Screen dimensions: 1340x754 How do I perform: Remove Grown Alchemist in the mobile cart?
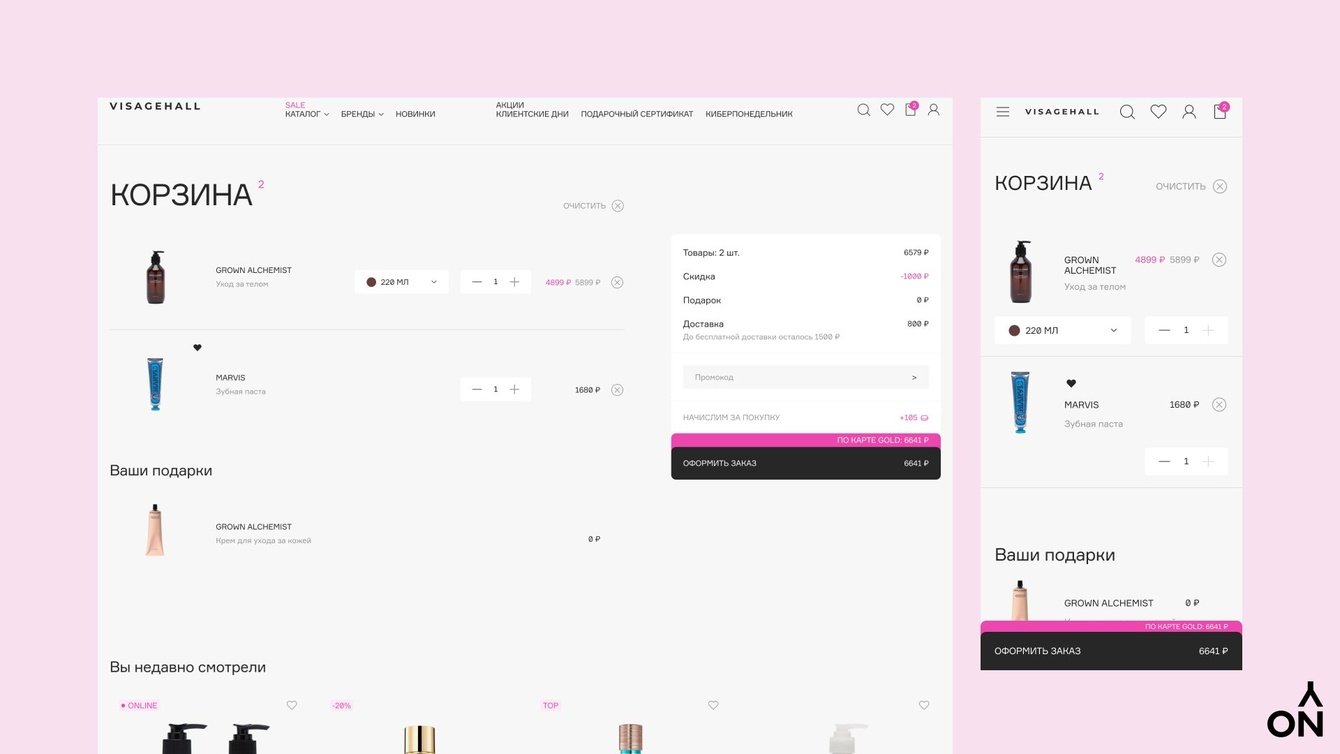click(1219, 260)
